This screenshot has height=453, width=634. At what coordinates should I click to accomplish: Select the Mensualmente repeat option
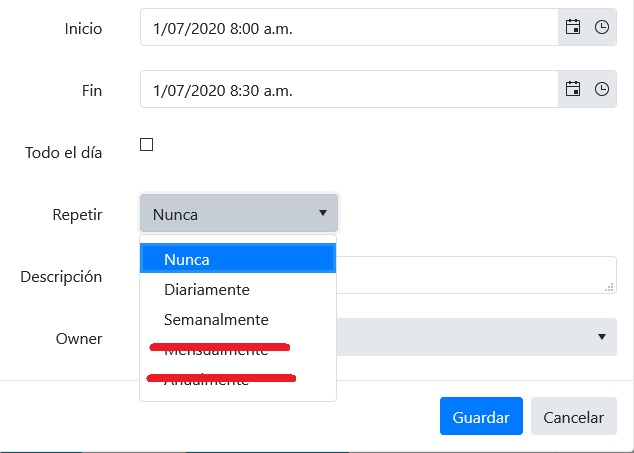237,351
